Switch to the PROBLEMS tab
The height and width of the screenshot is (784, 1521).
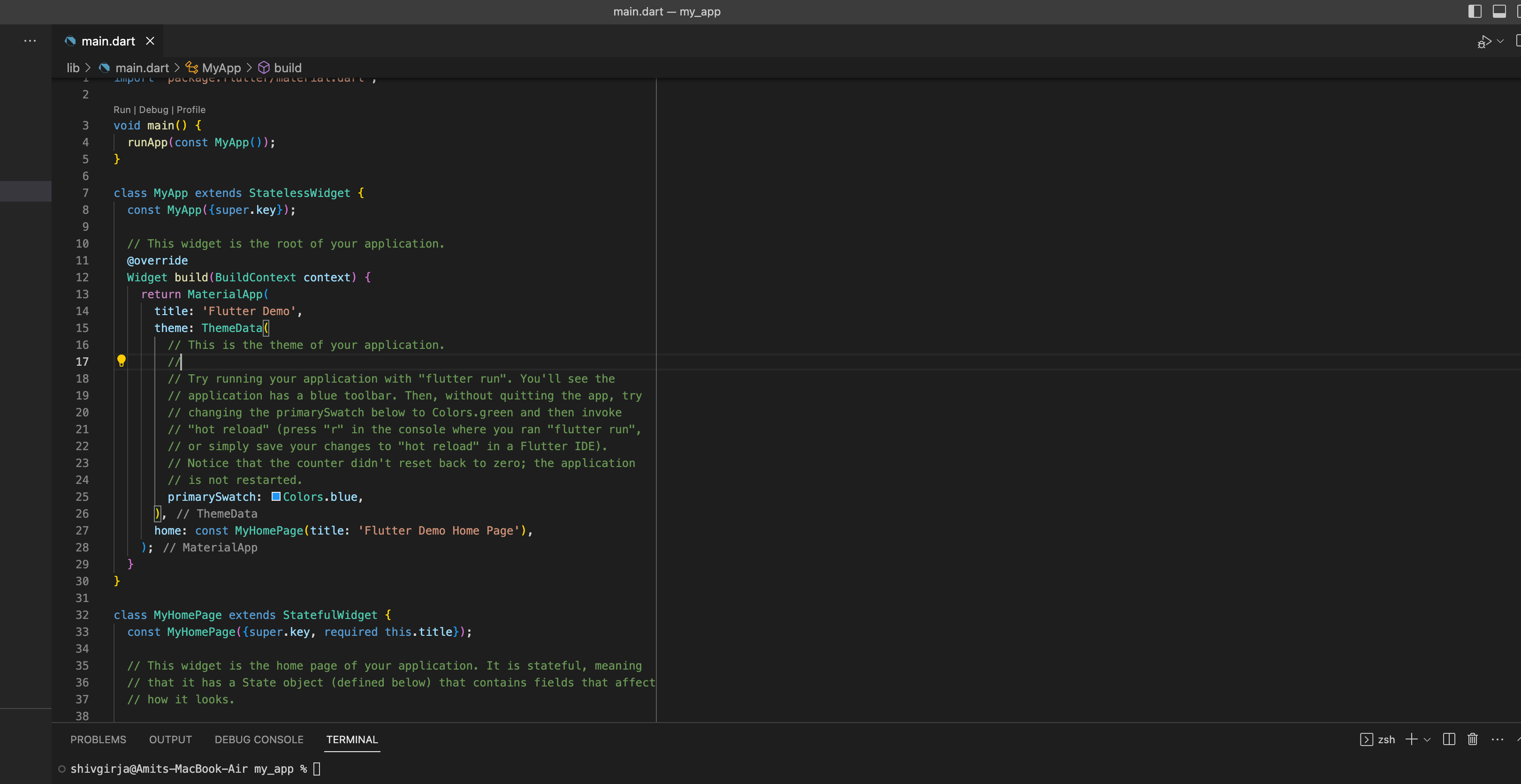click(x=98, y=739)
